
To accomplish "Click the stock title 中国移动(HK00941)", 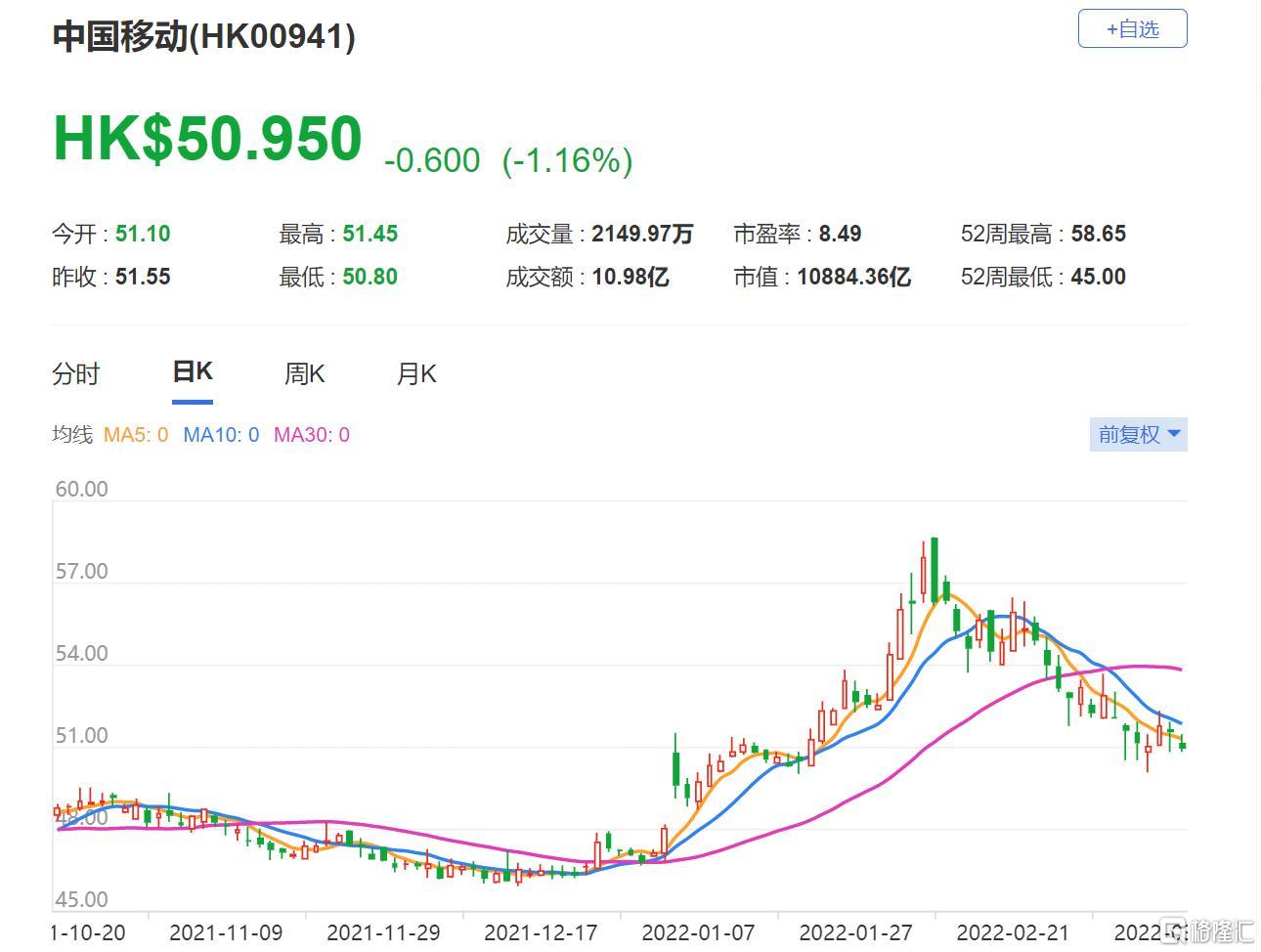I will point(203,37).
